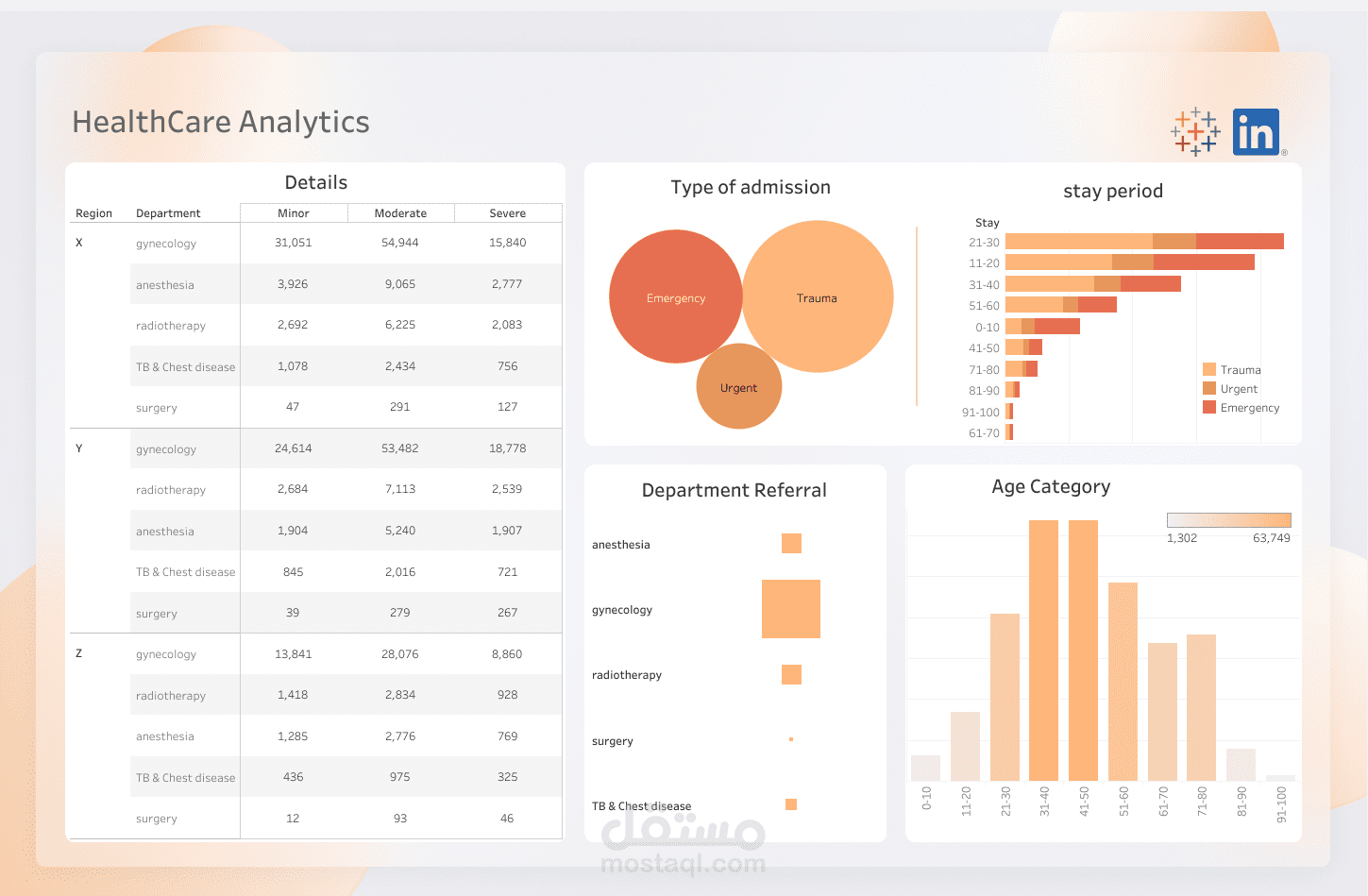Click the Emergency legend label

tap(1250, 408)
